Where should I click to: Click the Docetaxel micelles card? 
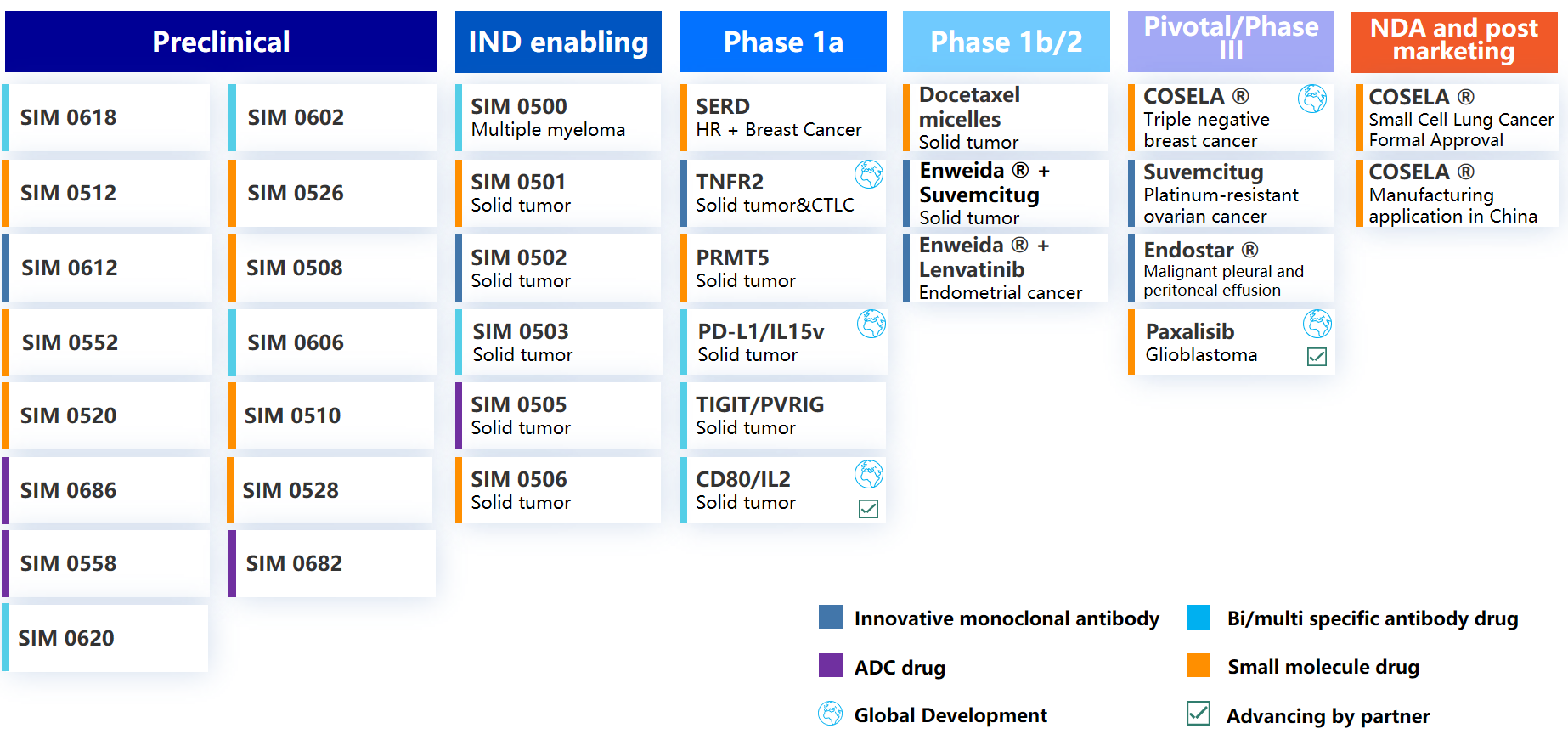1006,117
